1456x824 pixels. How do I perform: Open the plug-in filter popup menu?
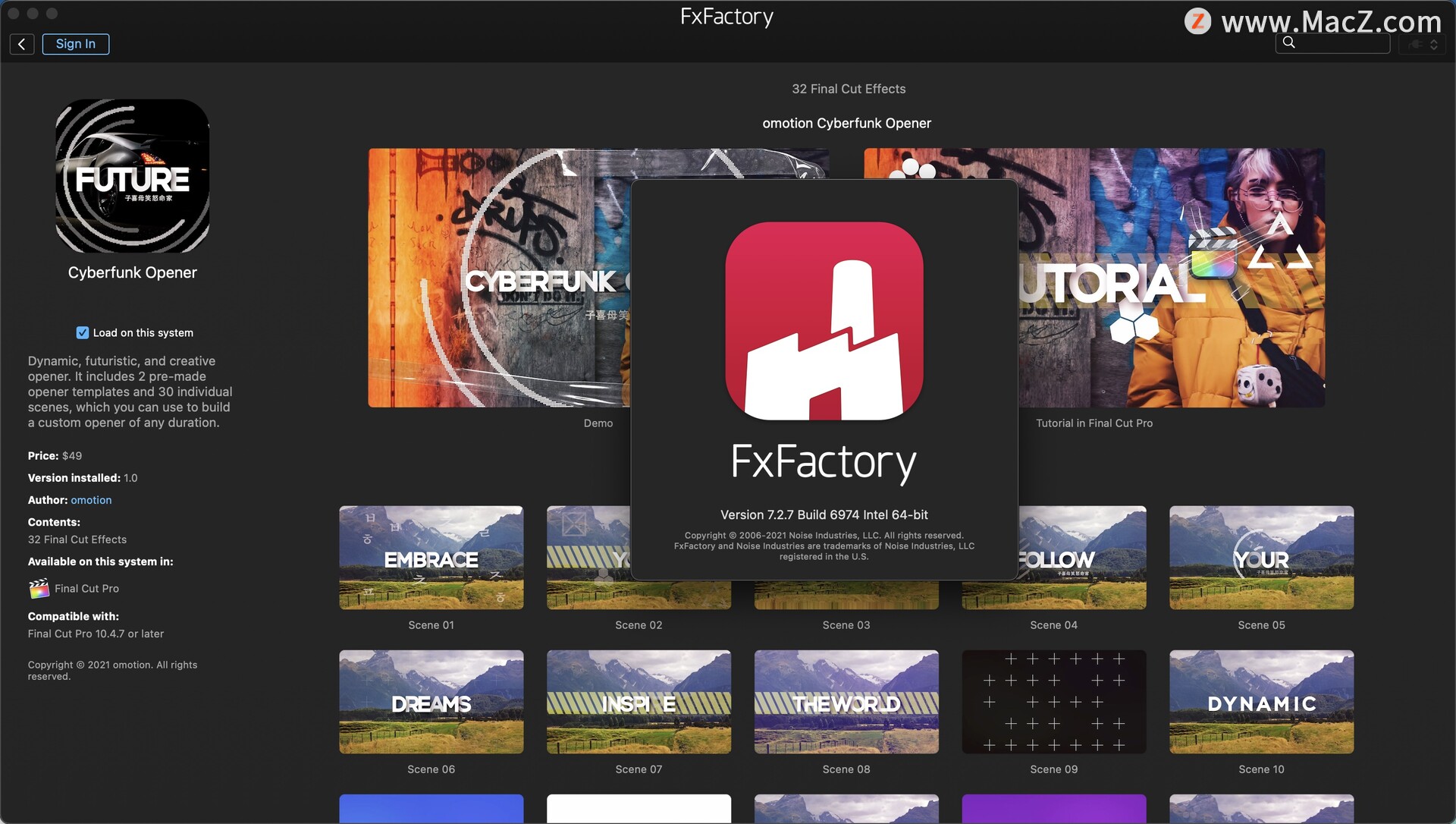pos(1423,44)
